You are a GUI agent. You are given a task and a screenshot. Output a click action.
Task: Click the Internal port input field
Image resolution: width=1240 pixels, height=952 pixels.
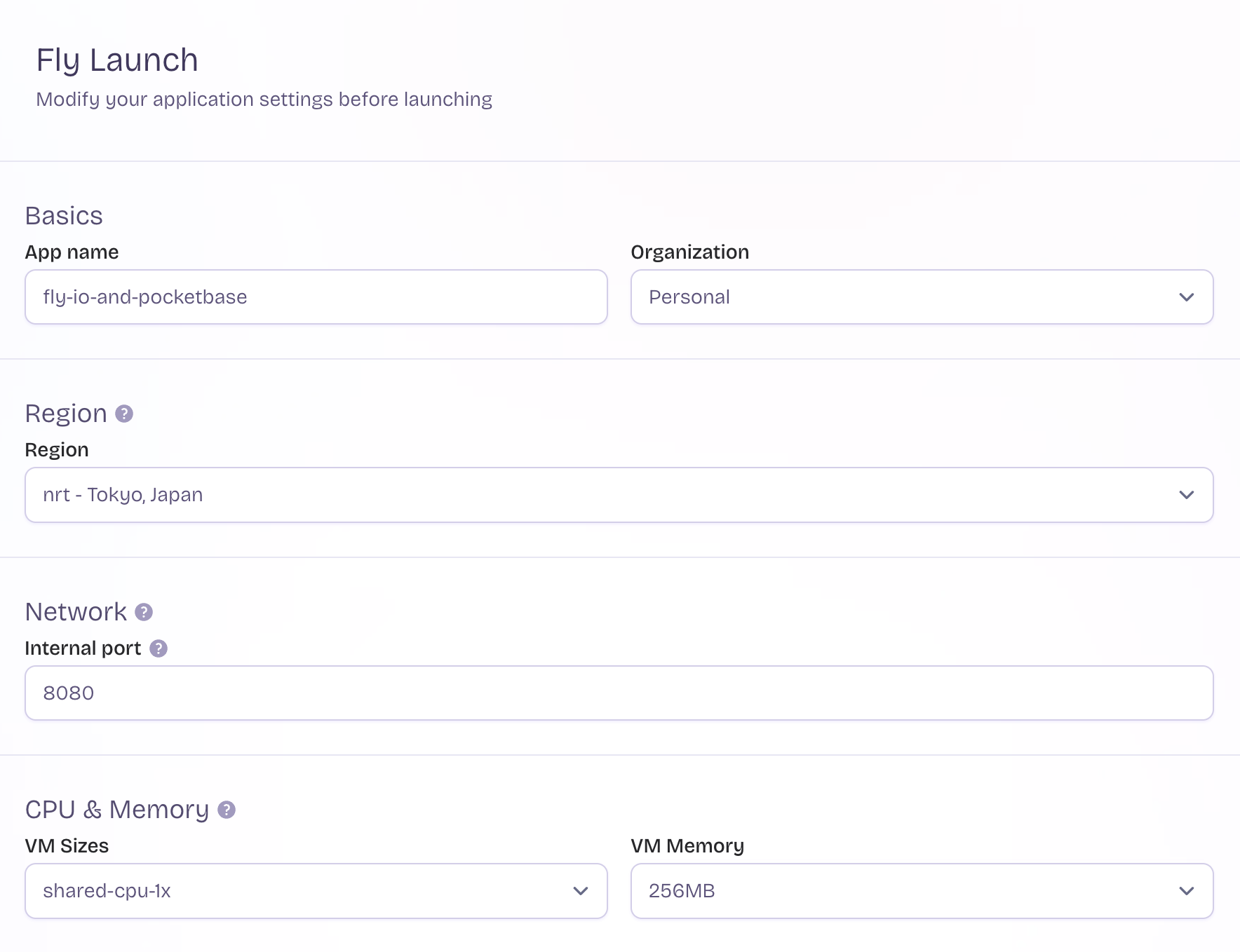tap(619, 693)
